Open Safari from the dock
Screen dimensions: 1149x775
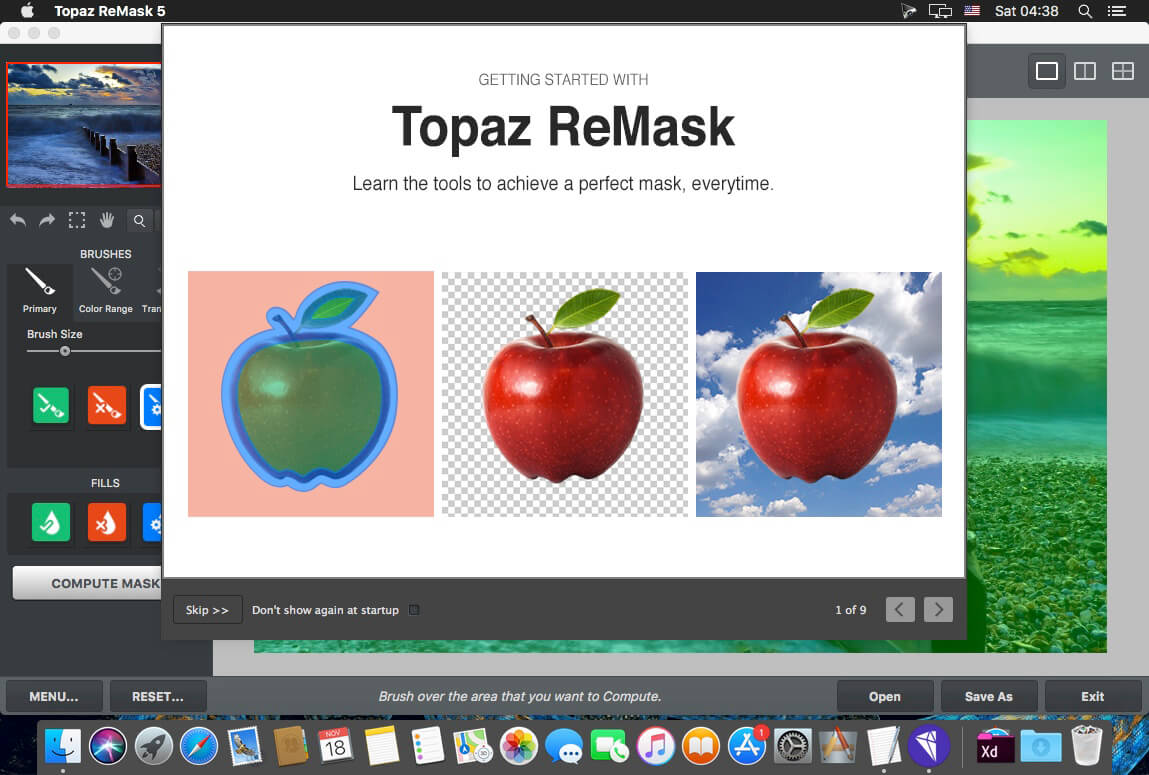click(199, 747)
